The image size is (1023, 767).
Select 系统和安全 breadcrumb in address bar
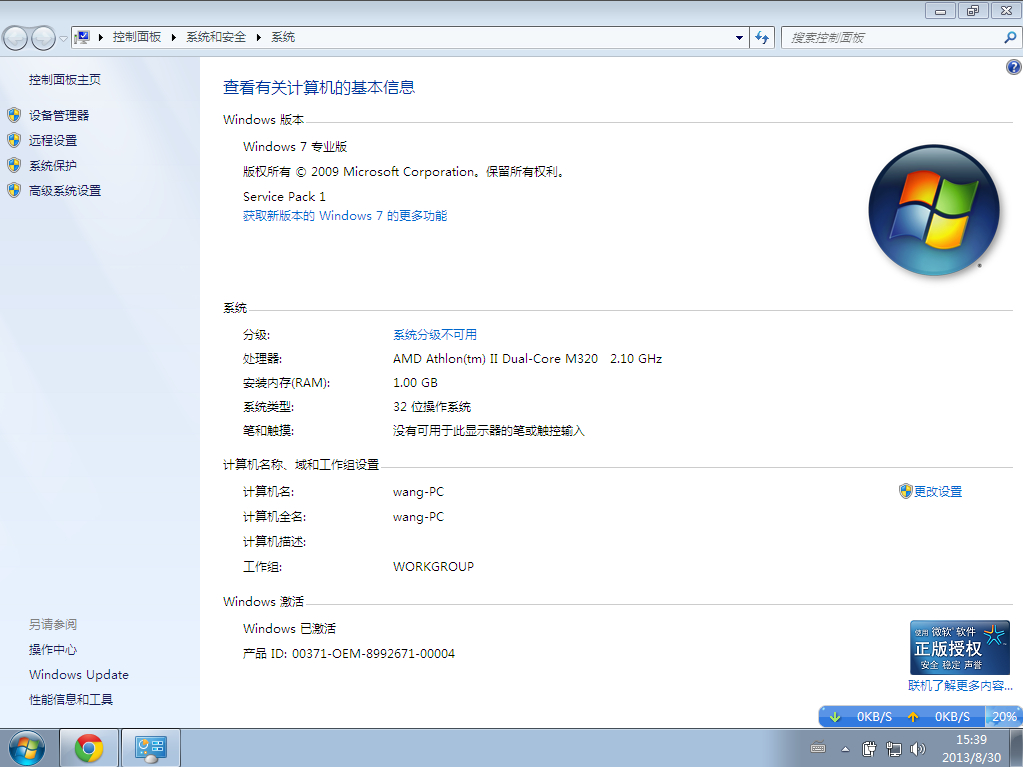pos(216,37)
